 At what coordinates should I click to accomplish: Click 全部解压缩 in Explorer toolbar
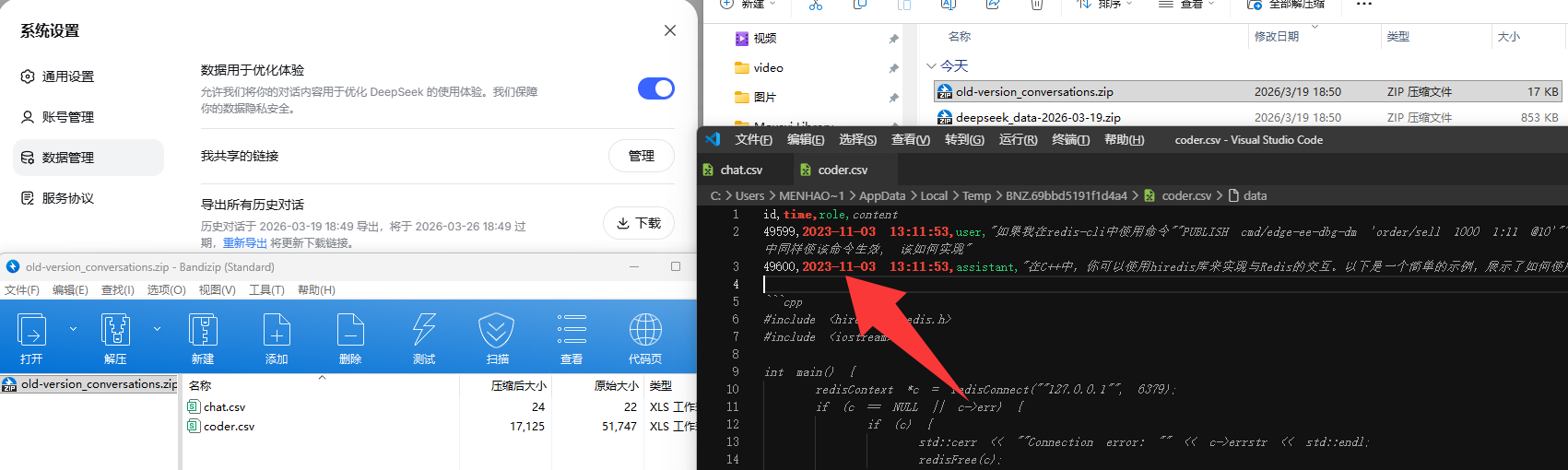click(x=1285, y=5)
